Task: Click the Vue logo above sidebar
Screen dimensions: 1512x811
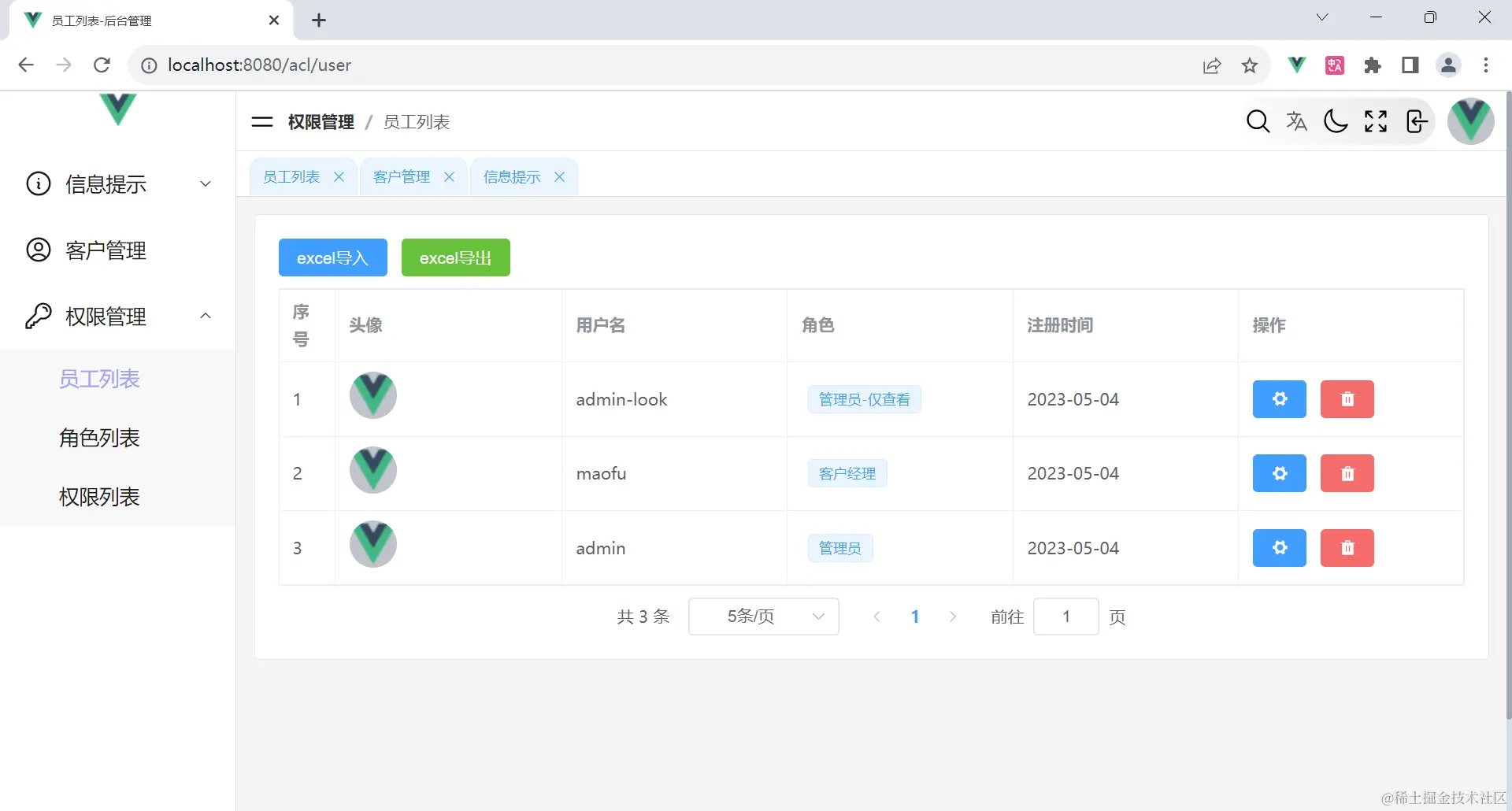Action: [x=118, y=109]
